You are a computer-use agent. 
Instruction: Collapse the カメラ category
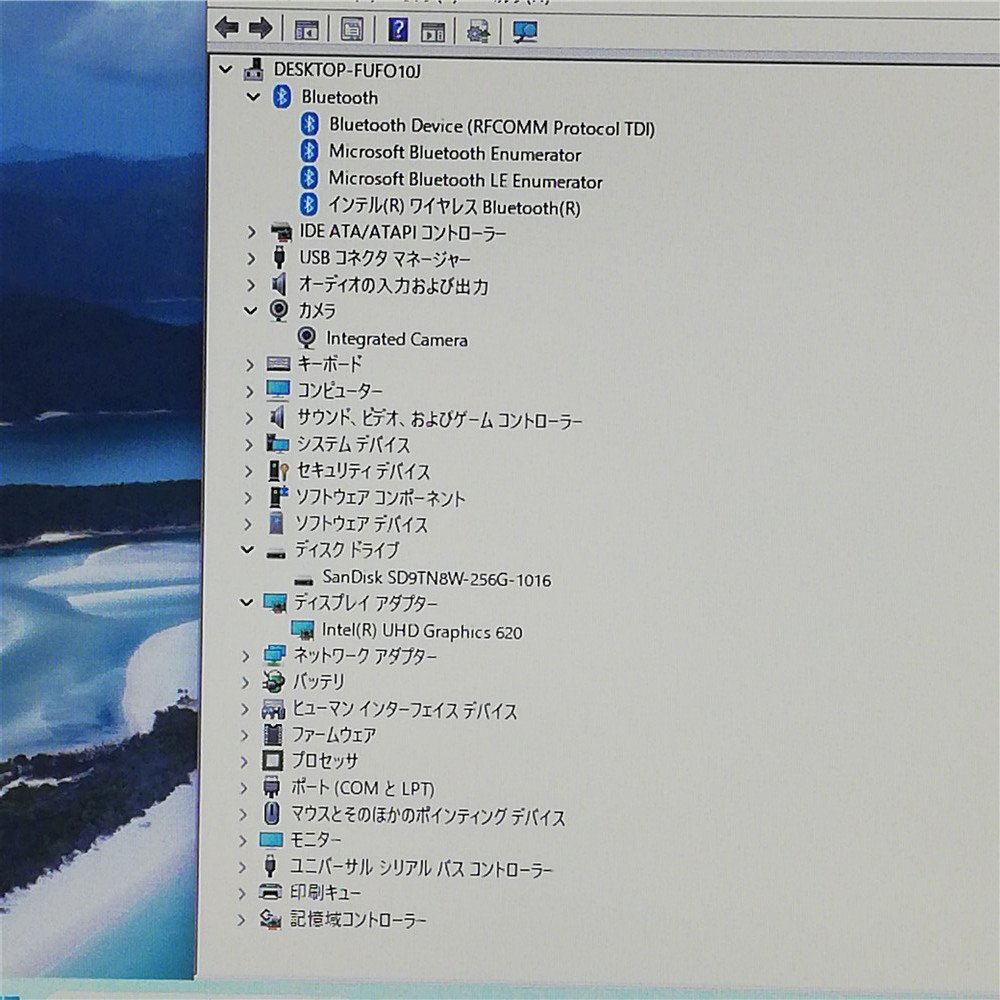coord(251,311)
